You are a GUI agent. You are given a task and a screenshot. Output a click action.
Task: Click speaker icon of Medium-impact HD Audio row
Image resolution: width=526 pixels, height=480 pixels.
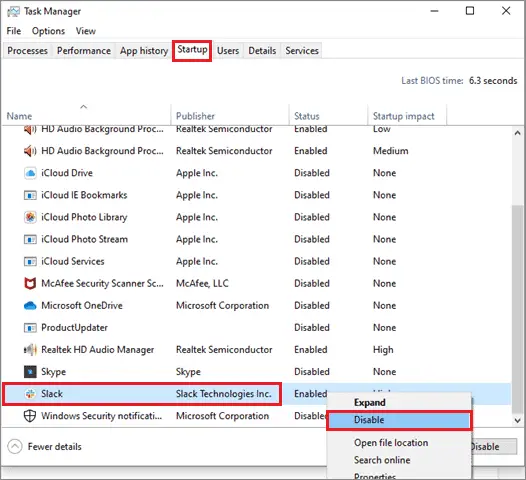click(x=30, y=151)
